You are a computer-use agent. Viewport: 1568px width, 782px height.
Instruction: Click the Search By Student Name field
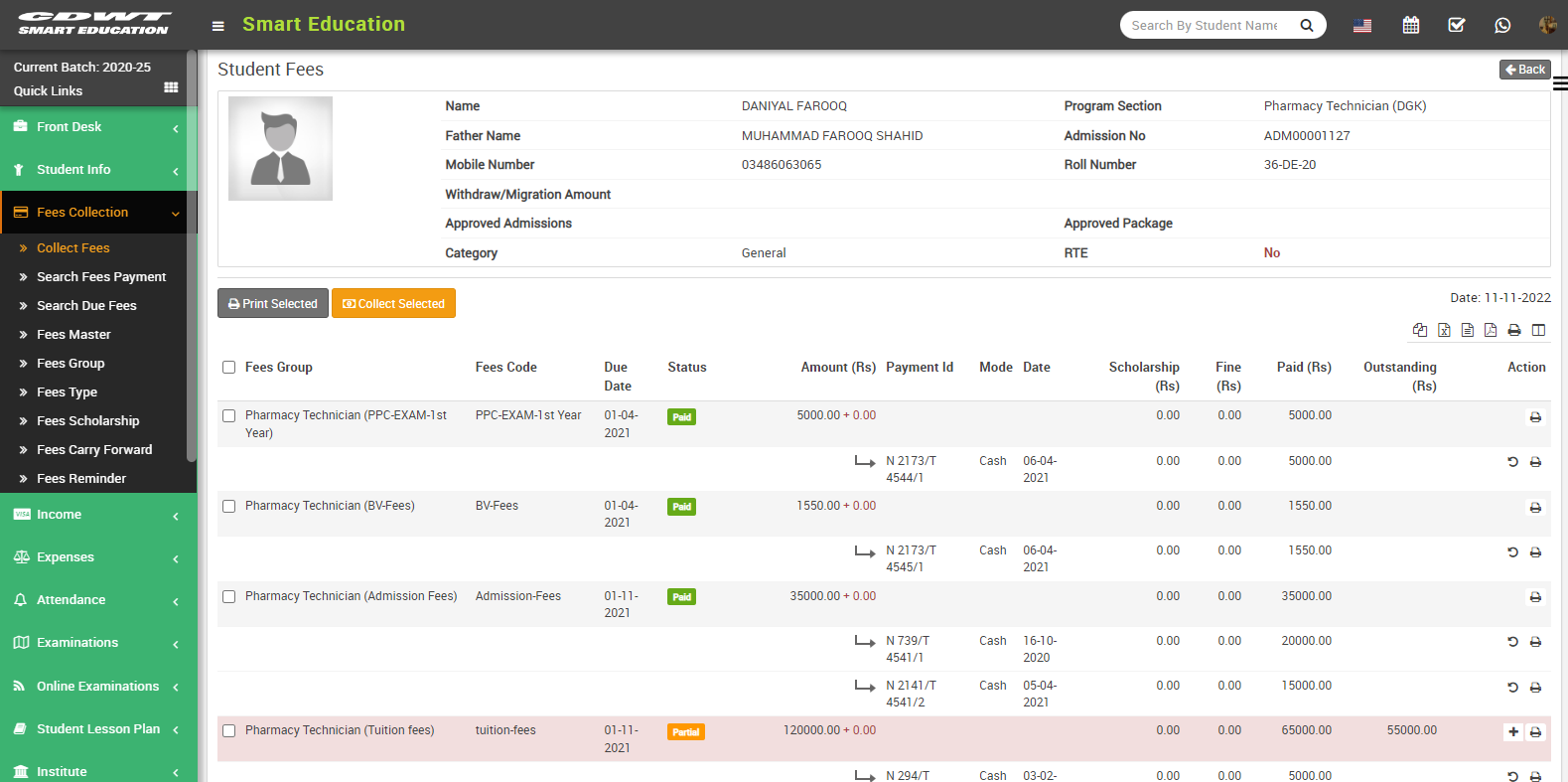pyautogui.click(x=1206, y=25)
